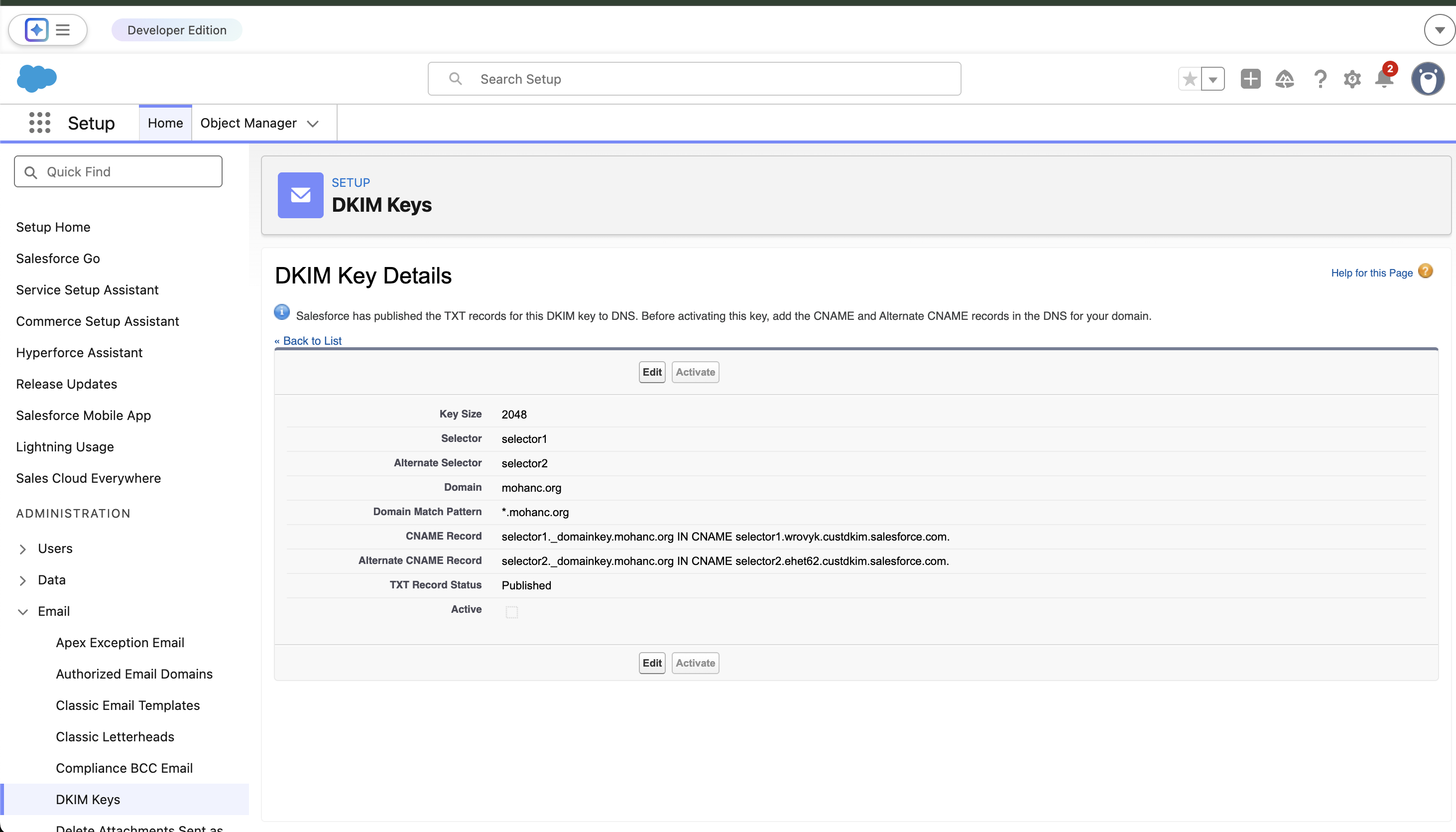The height and width of the screenshot is (832, 1456).
Task: Expand the Data section
Action: click(x=23, y=580)
